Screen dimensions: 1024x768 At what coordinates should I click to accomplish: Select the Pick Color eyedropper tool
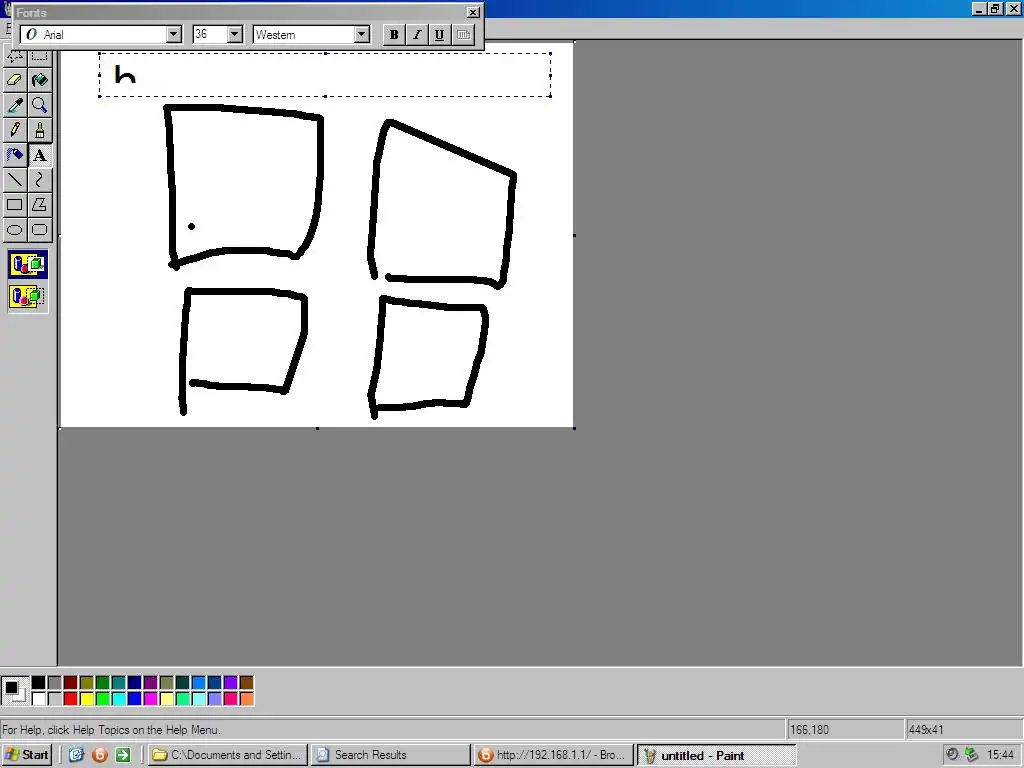(x=14, y=105)
